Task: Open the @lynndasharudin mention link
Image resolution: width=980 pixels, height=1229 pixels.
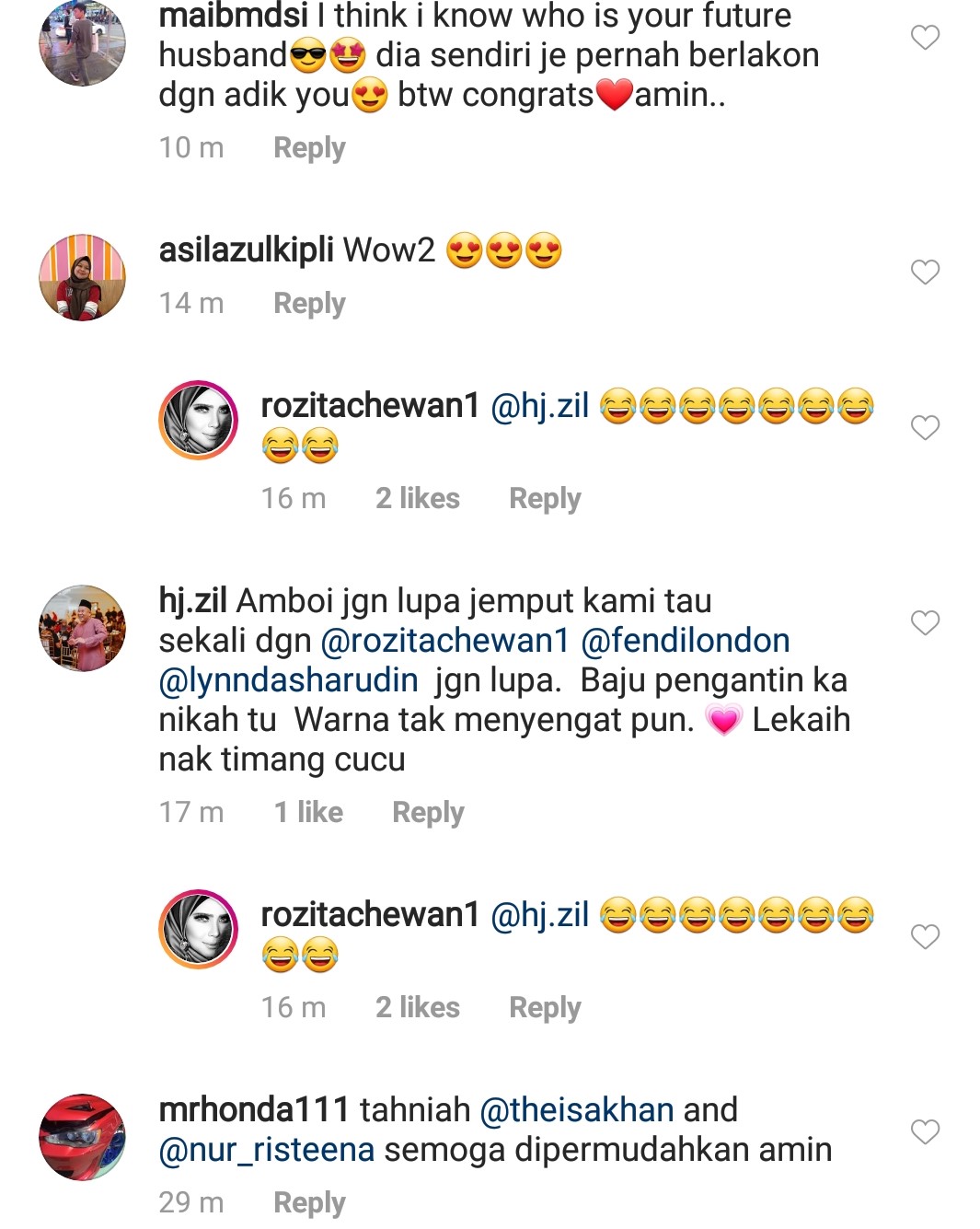Action: point(289,680)
